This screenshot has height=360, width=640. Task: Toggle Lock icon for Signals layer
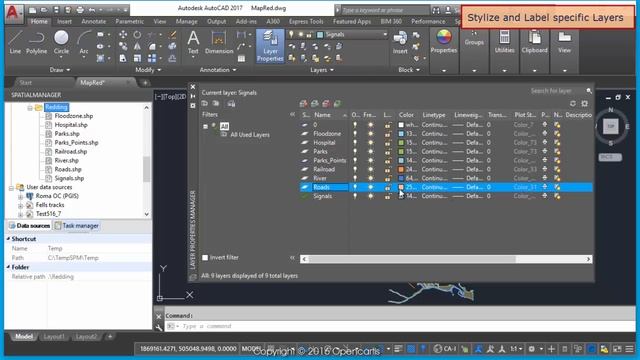click(x=388, y=196)
